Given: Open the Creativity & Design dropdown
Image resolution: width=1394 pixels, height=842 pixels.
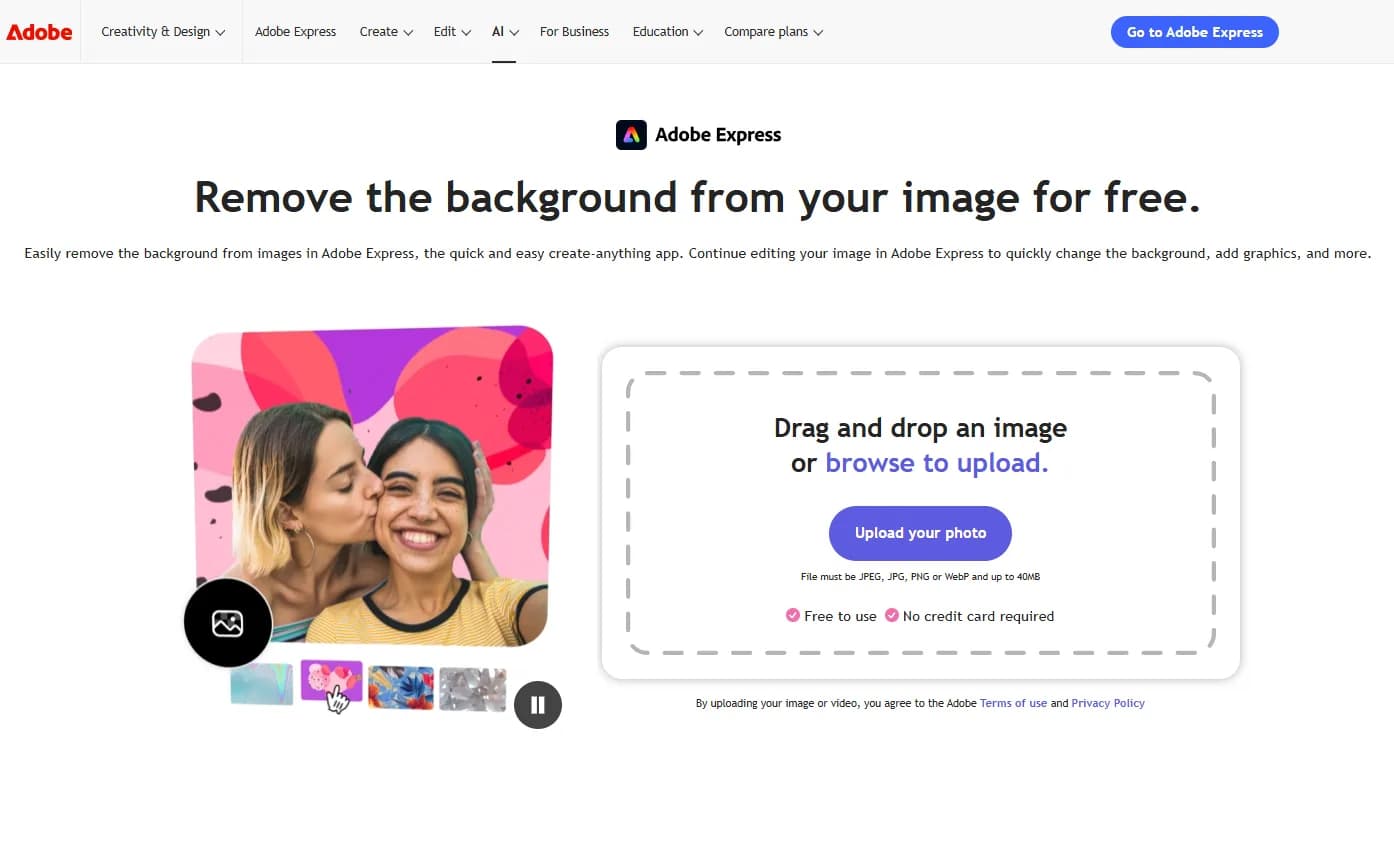Looking at the screenshot, I should 162,31.
